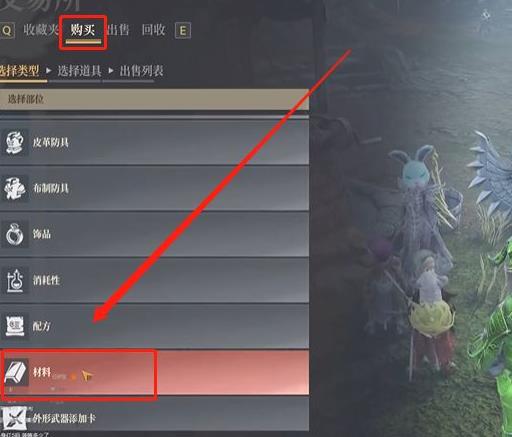Select the ring accessory icon

pos(15,234)
